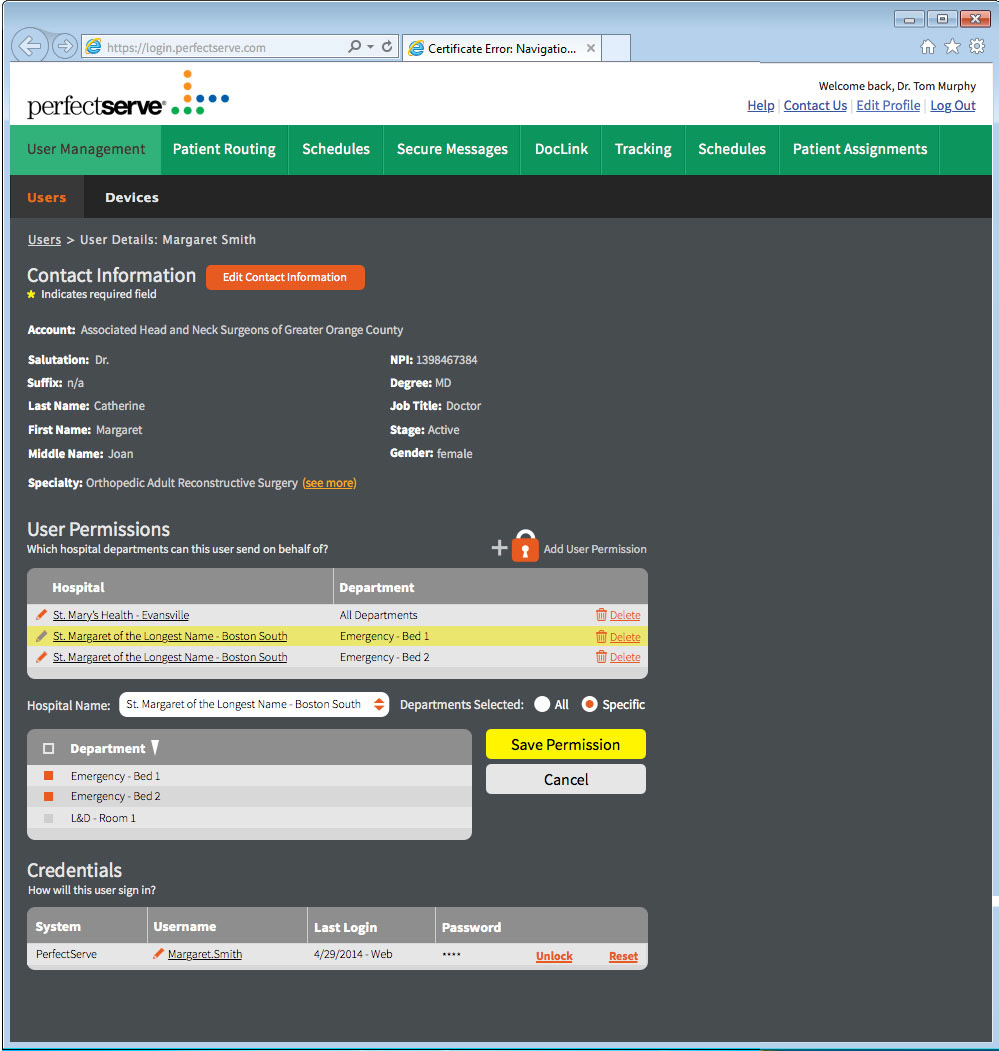Select the All departments radio button
This screenshot has height=1051, width=999.
[x=542, y=704]
